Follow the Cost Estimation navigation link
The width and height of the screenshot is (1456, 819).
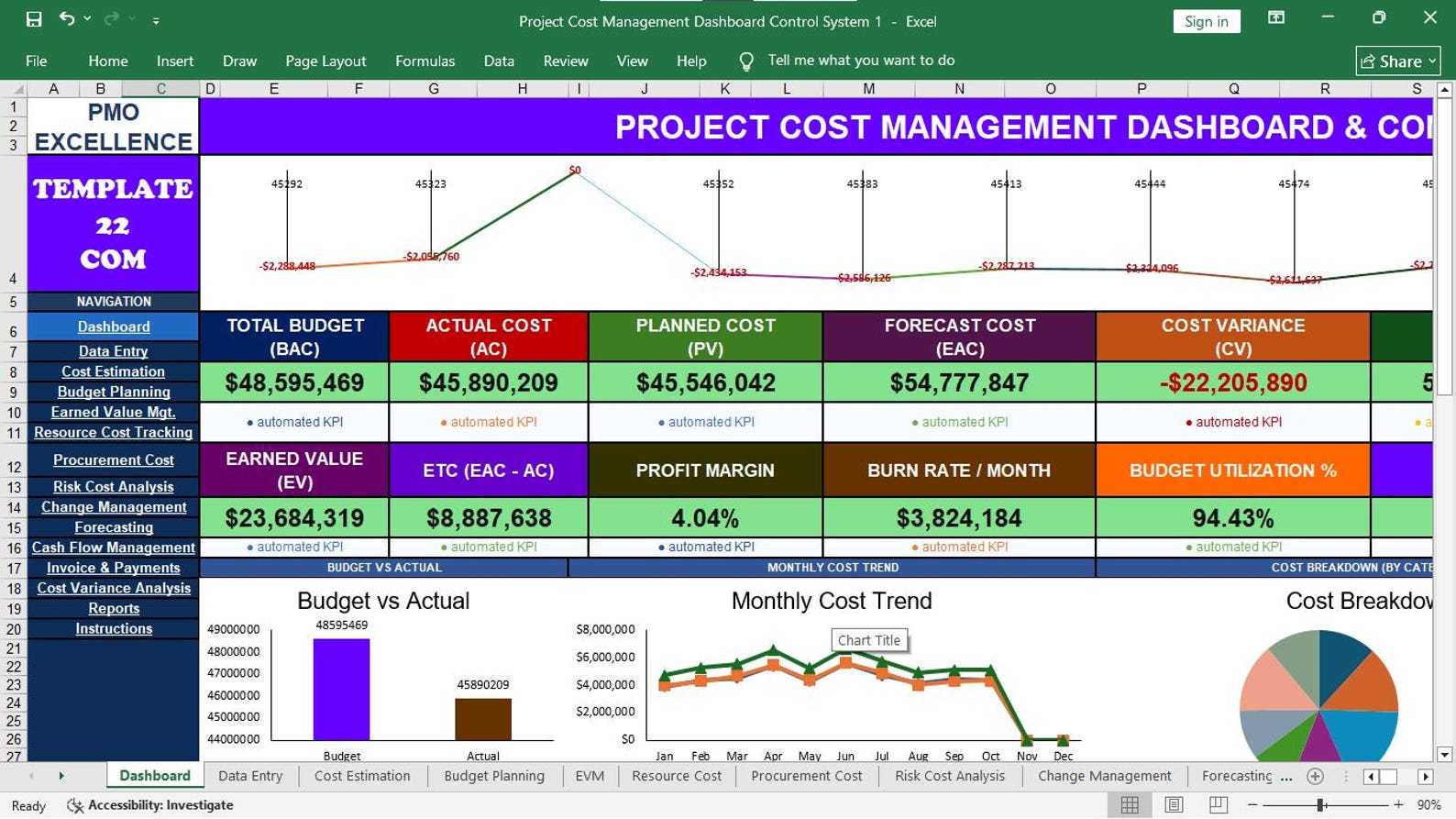pos(113,371)
